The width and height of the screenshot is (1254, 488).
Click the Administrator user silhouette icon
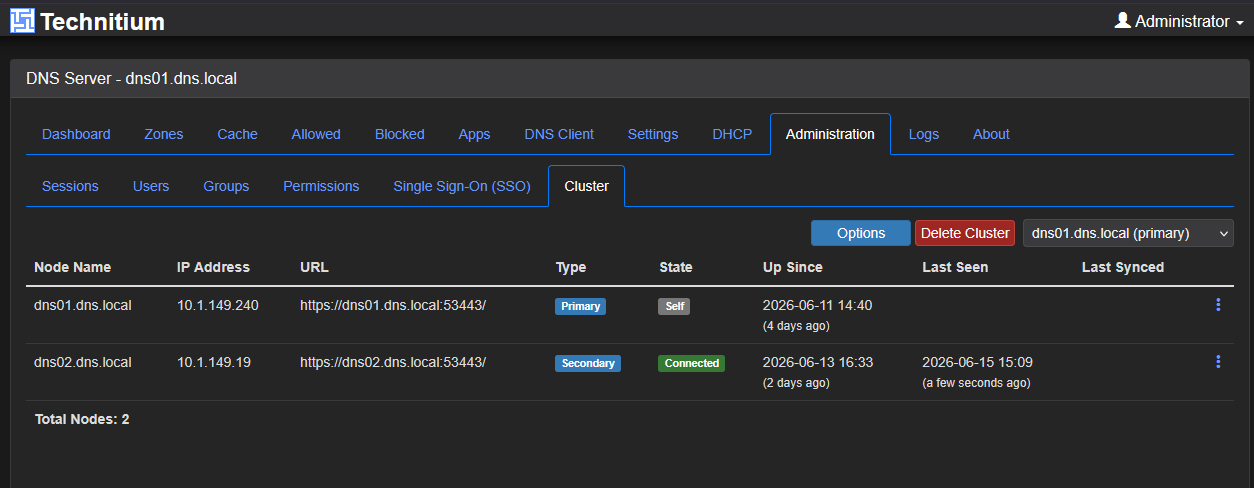[1123, 20]
